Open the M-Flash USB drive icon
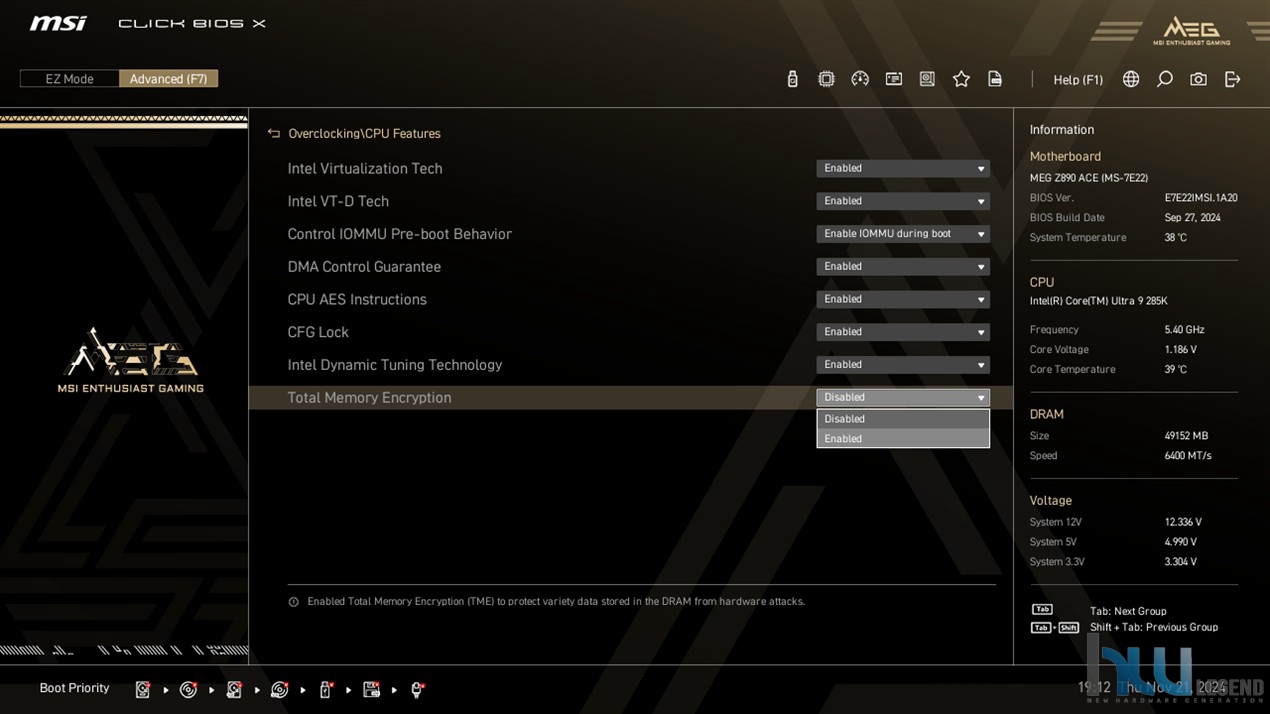 792,79
